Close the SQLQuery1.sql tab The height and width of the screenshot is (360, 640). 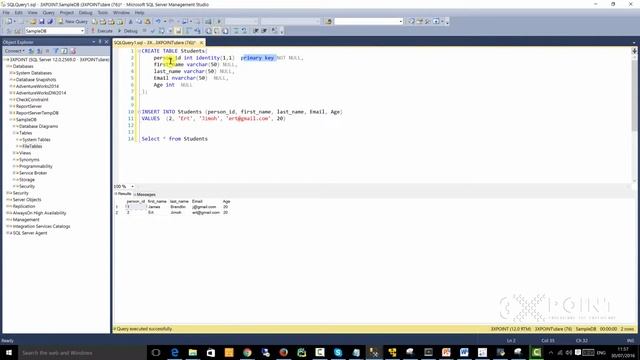tap(202, 42)
